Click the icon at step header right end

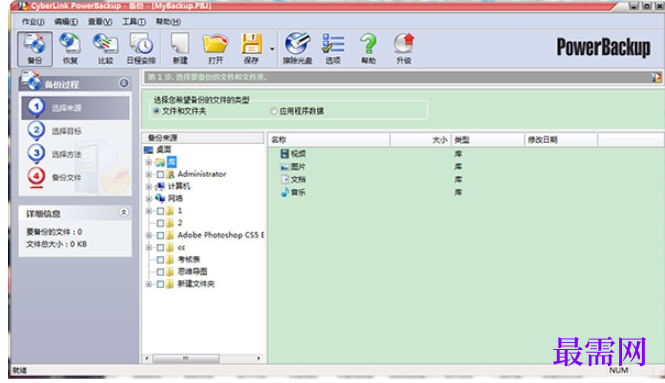656,77
